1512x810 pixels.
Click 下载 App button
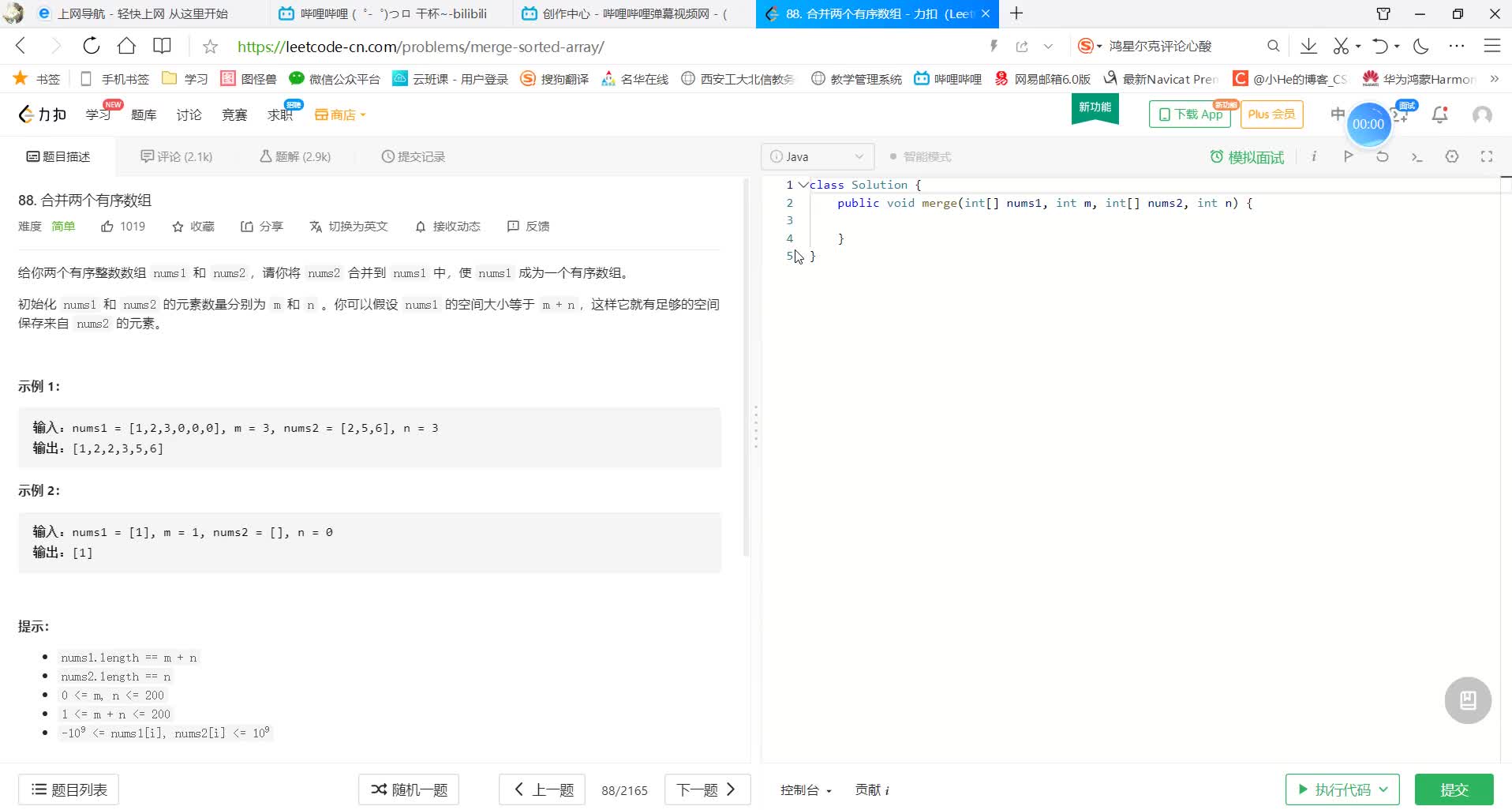pos(1190,114)
